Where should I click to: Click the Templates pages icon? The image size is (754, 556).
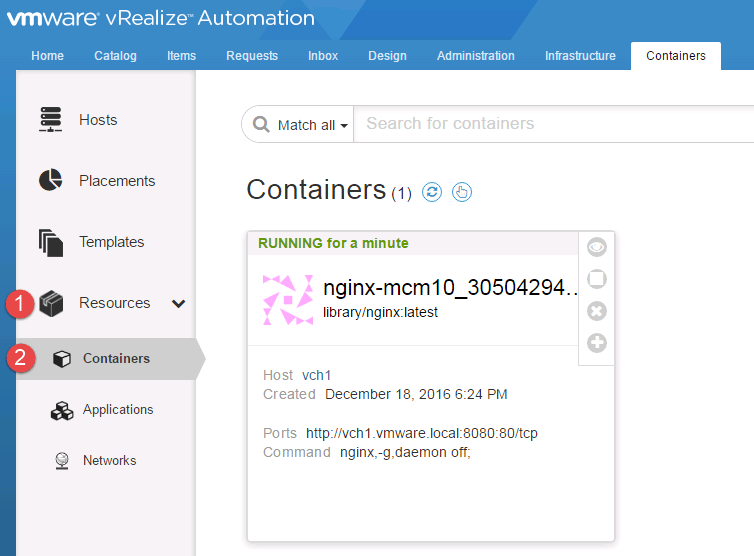click(50, 242)
